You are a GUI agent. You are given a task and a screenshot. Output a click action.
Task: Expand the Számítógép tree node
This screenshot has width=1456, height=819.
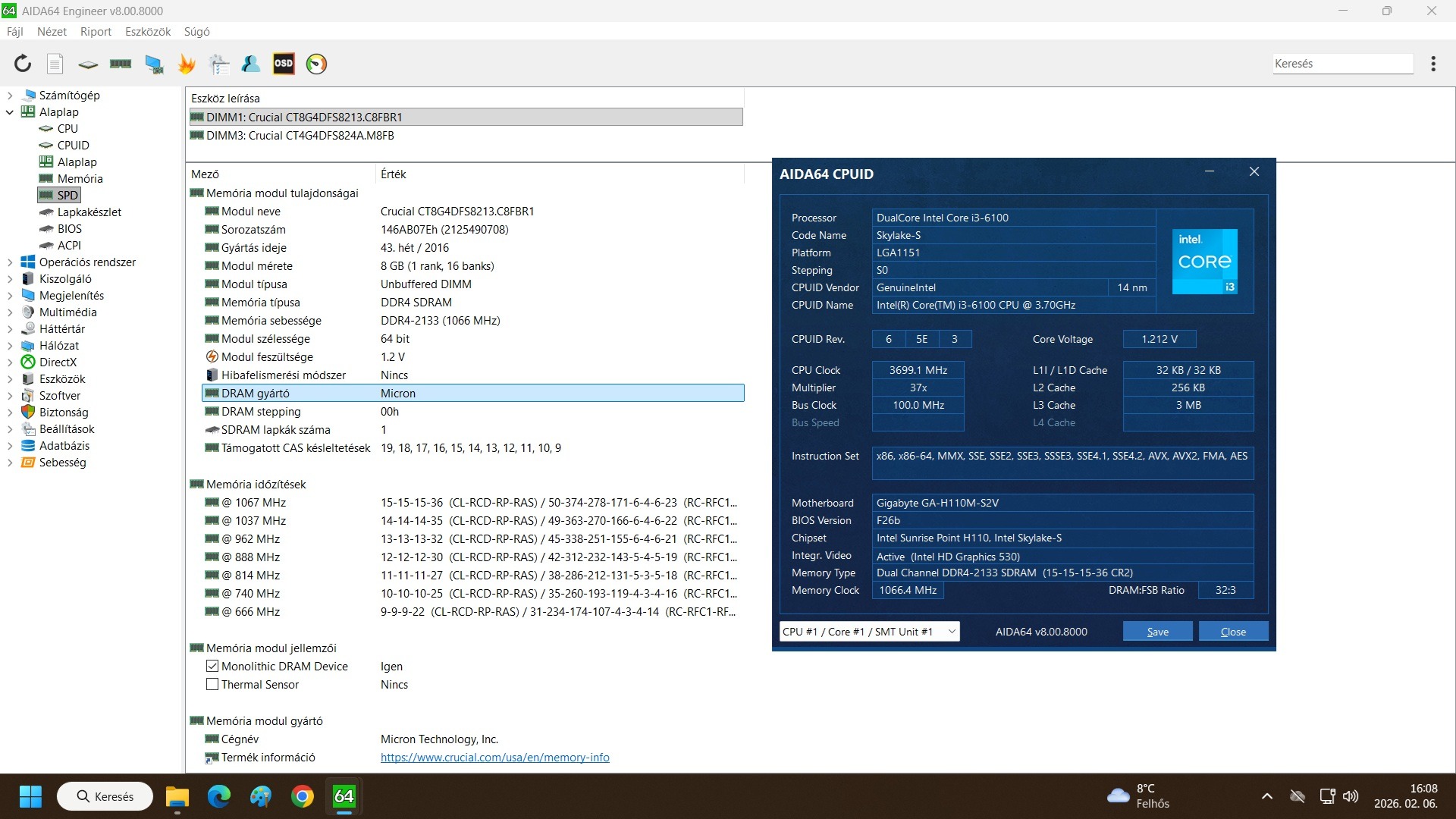tap(10, 96)
